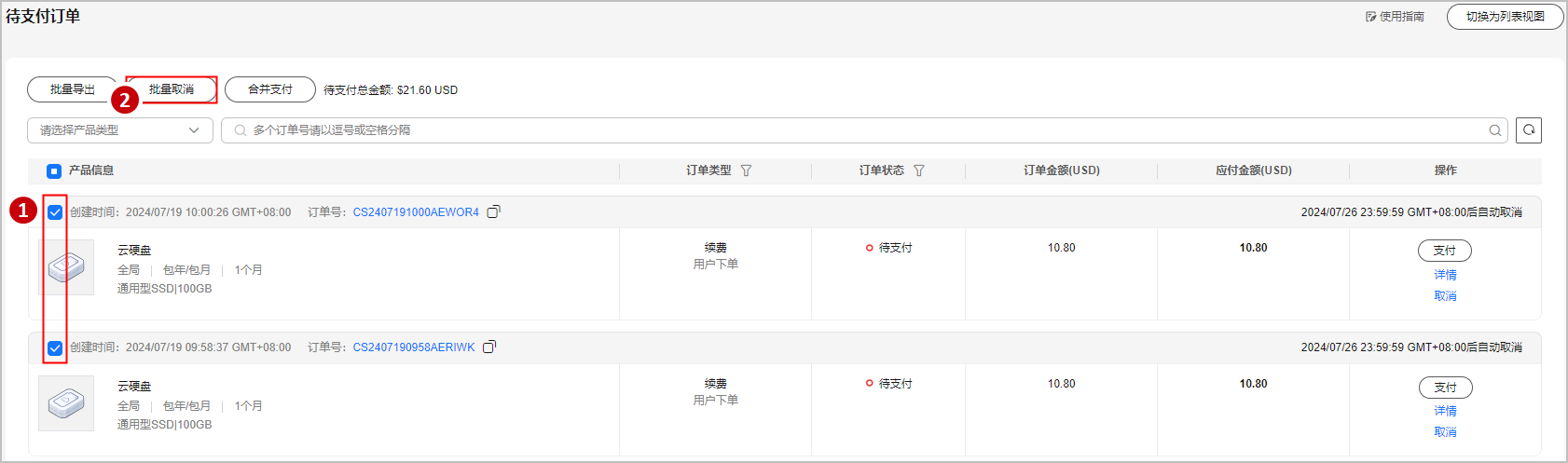Click 合并支付 combined payment button
1568x463 pixels.
[270, 89]
